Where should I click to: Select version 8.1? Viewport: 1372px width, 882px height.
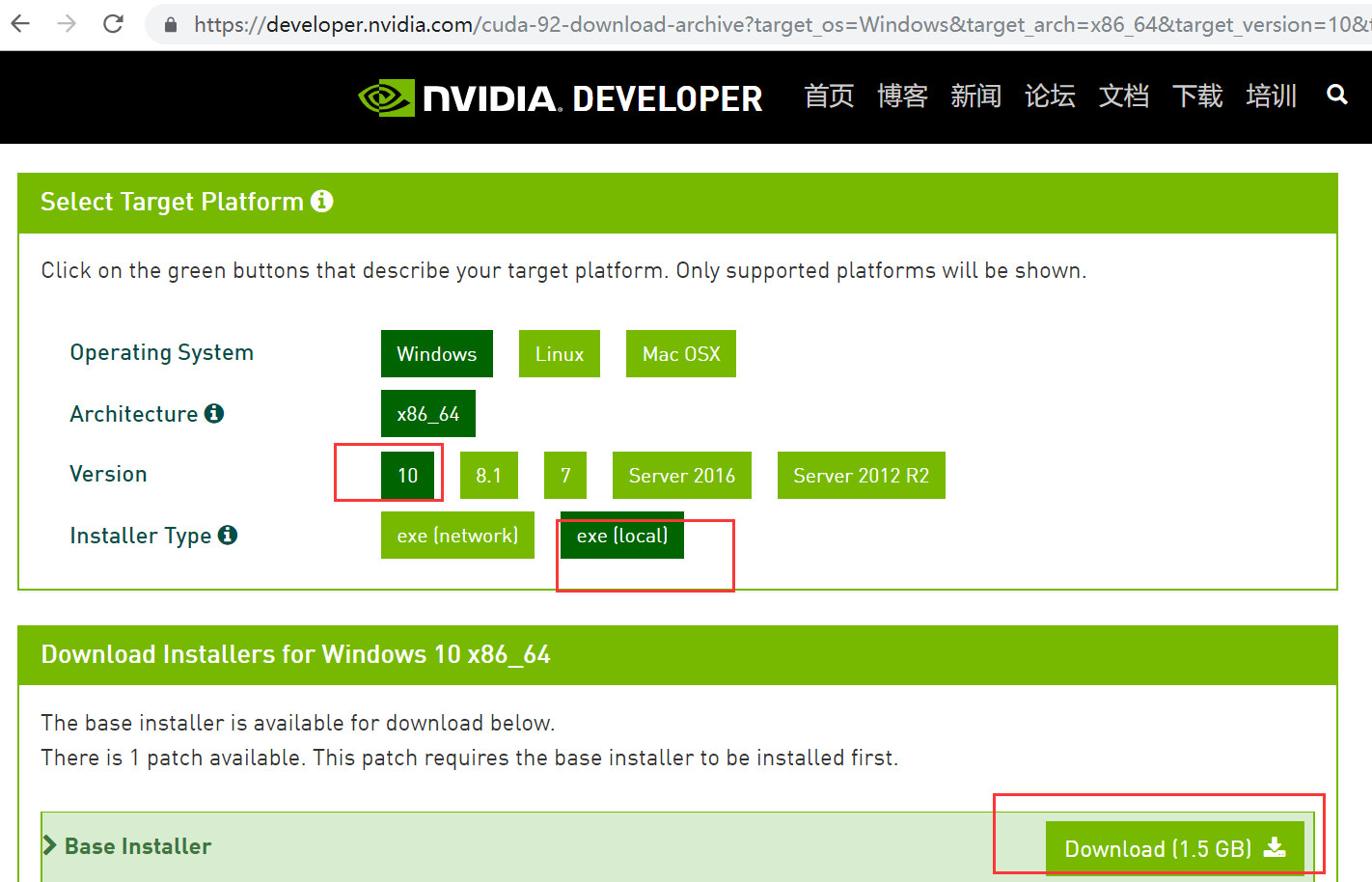tap(489, 475)
